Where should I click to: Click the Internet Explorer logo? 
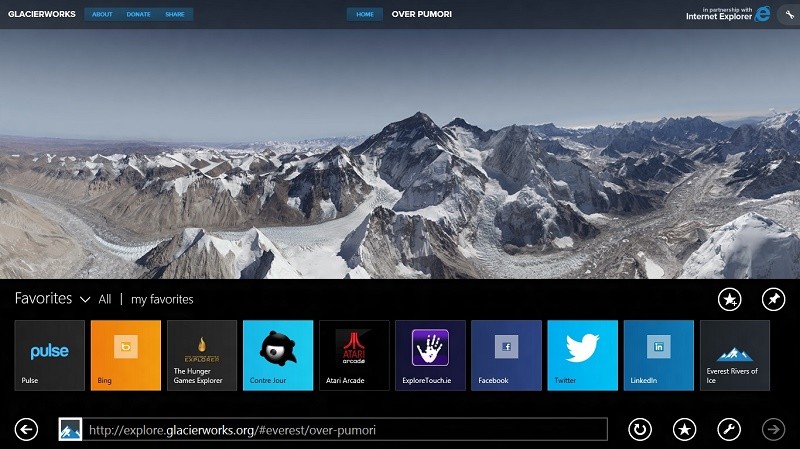click(x=763, y=13)
